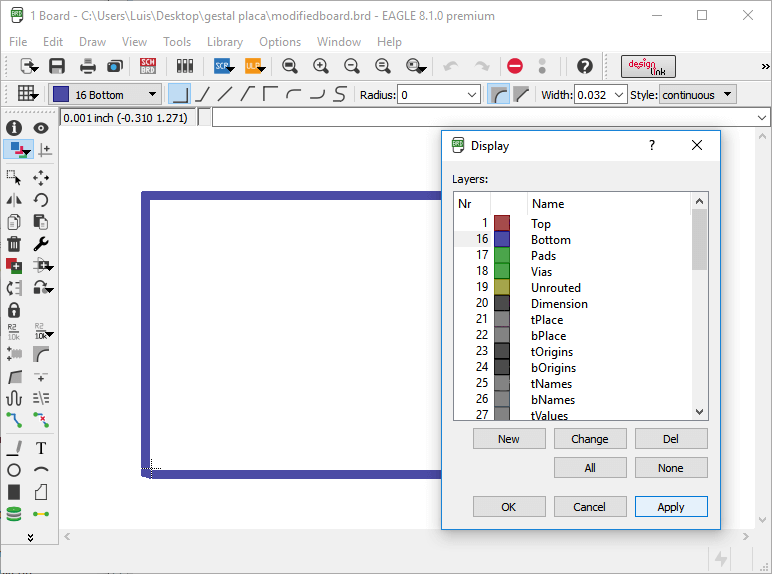
Task: Click the design link button
Action: [x=648, y=66]
